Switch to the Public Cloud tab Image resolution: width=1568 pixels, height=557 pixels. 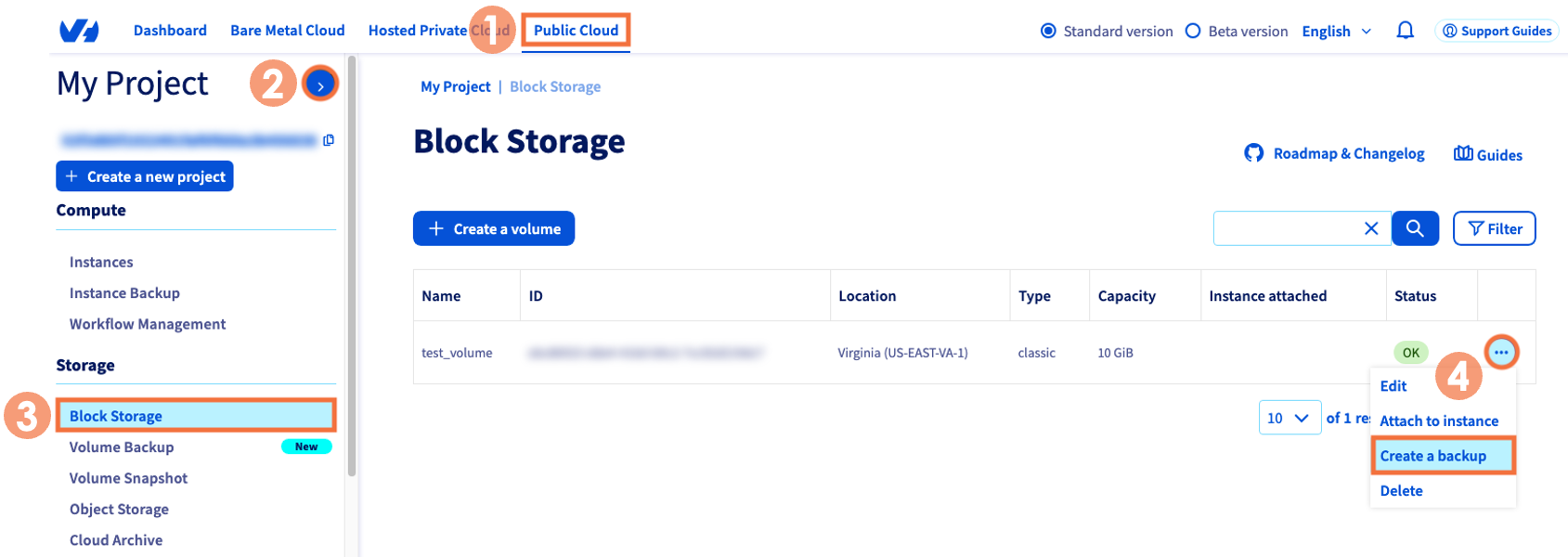pos(576,31)
